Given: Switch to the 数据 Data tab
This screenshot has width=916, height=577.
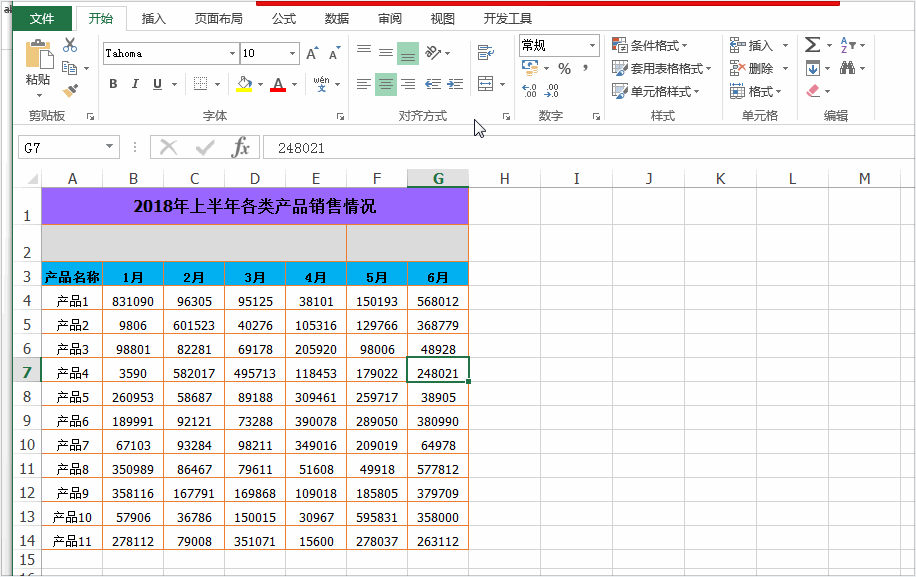Looking at the screenshot, I should (337, 19).
